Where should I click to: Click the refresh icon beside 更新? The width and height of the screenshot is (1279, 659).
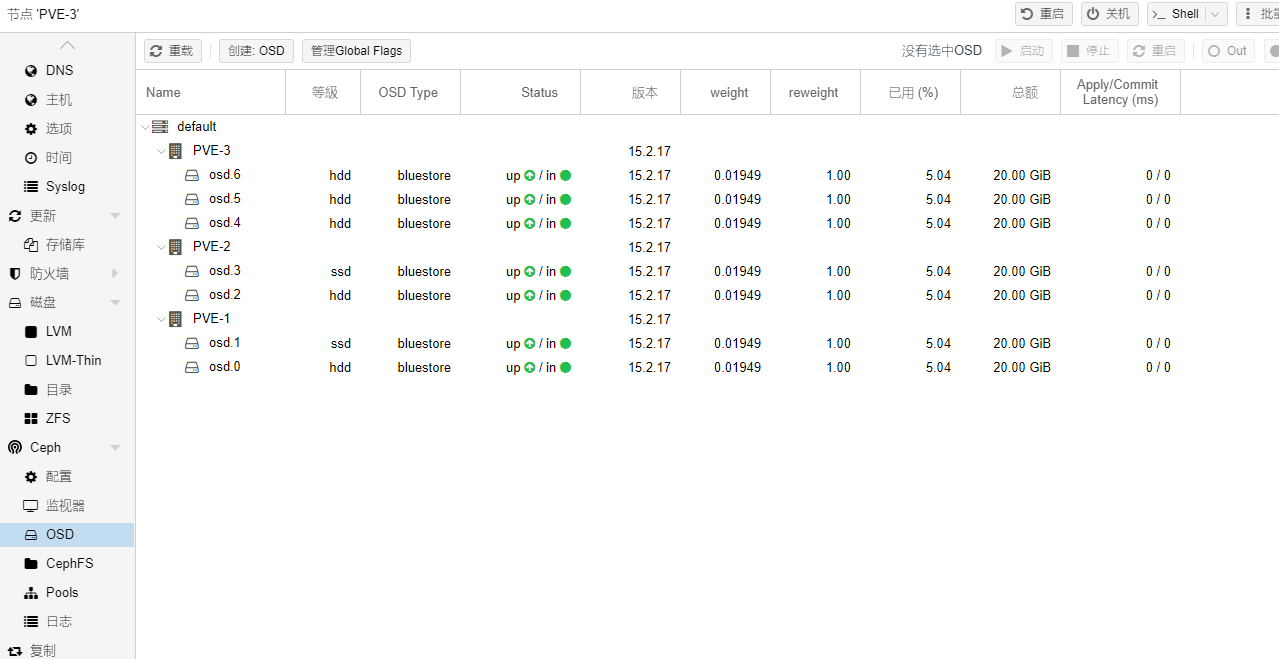click(x=15, y=216)
